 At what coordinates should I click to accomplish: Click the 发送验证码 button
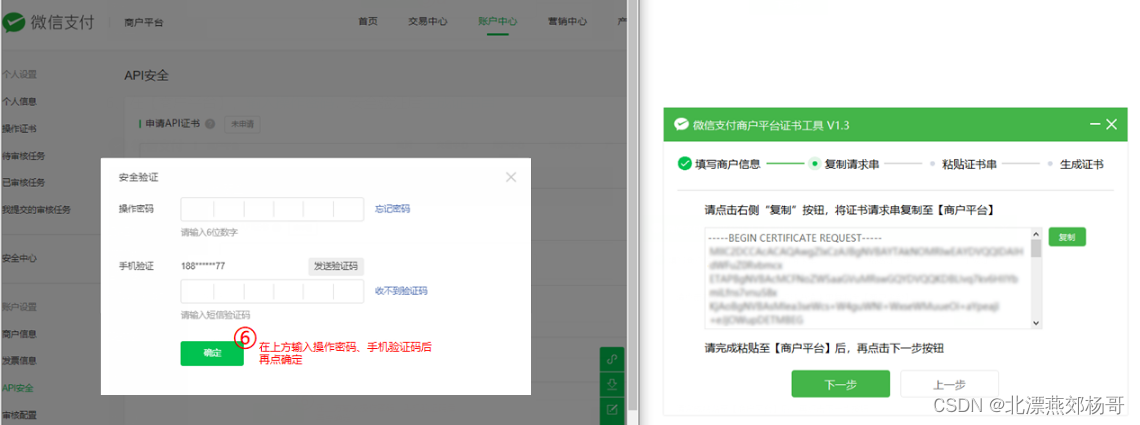click(x=335, y=266)
